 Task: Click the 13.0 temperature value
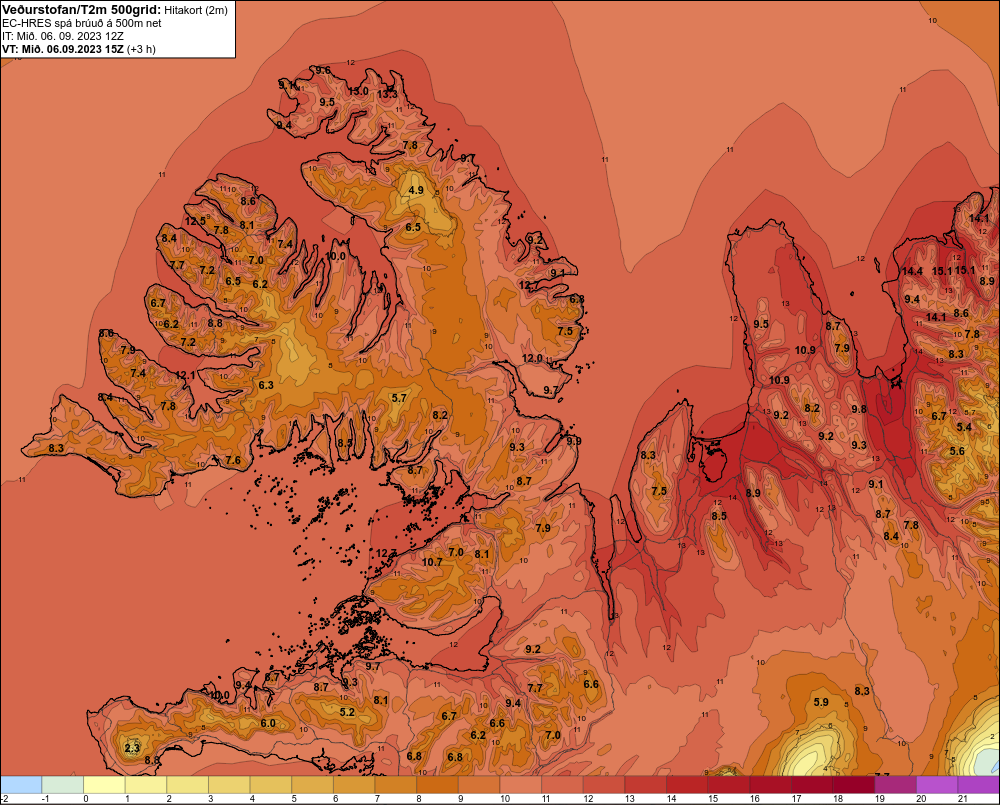[x=358, y=91]
